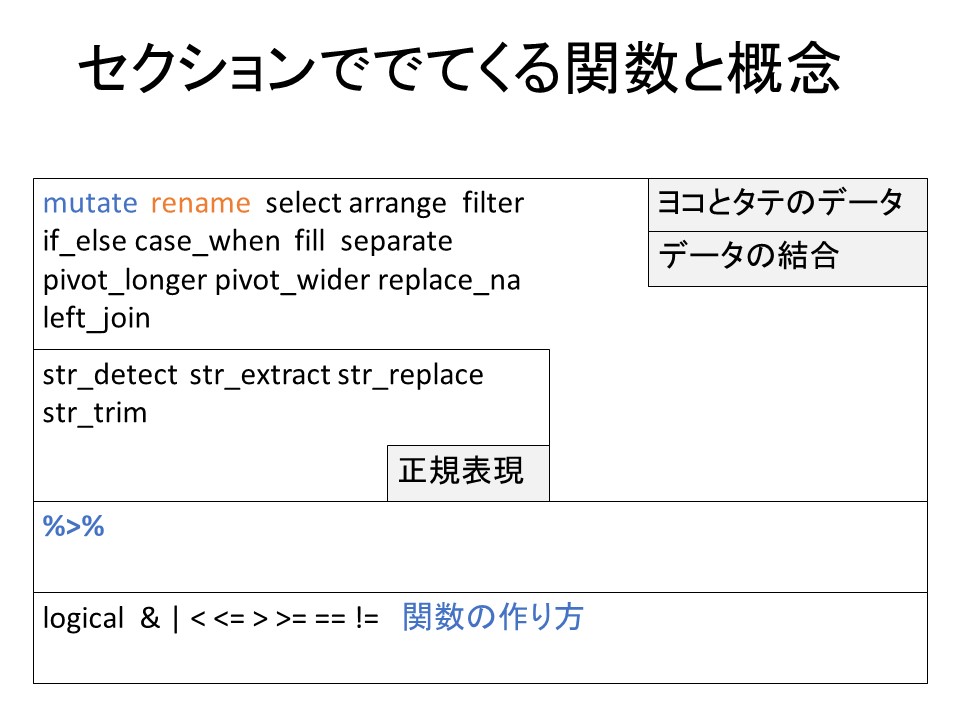Click the word arrange
Image resolution: width=960 pixels, height=720 pixels.
397,204
